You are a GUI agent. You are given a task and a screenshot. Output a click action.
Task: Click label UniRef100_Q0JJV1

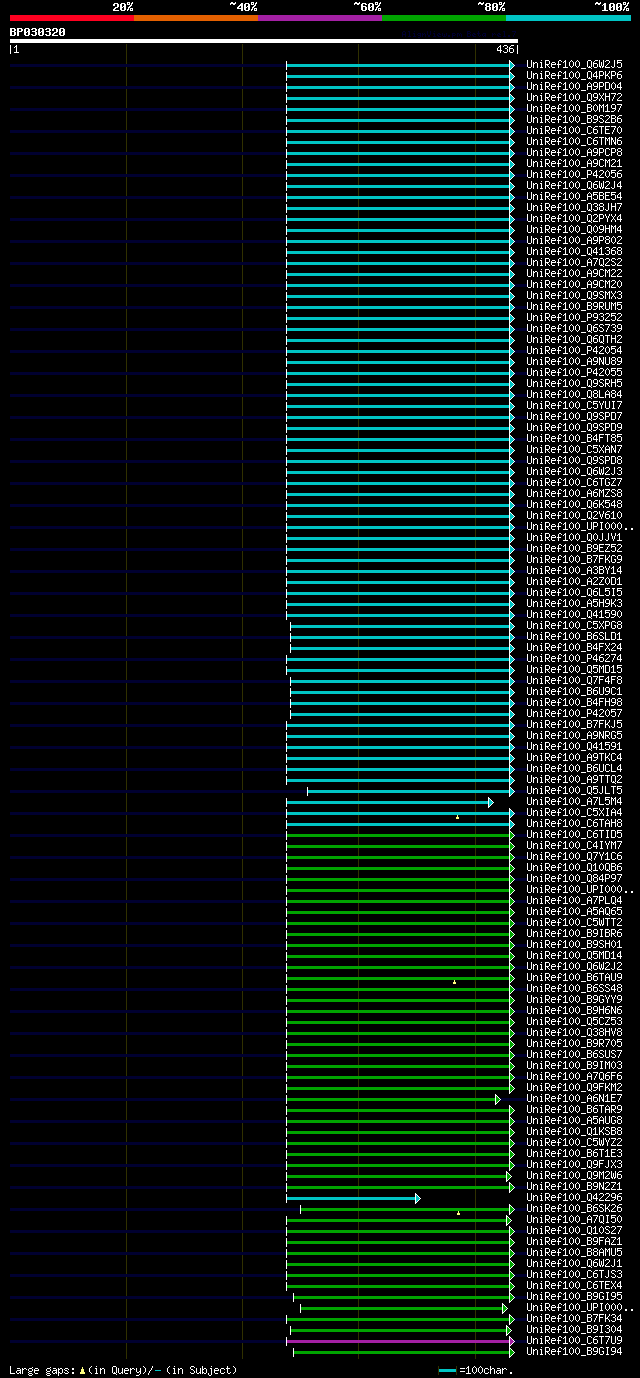[x=574, y=537]
